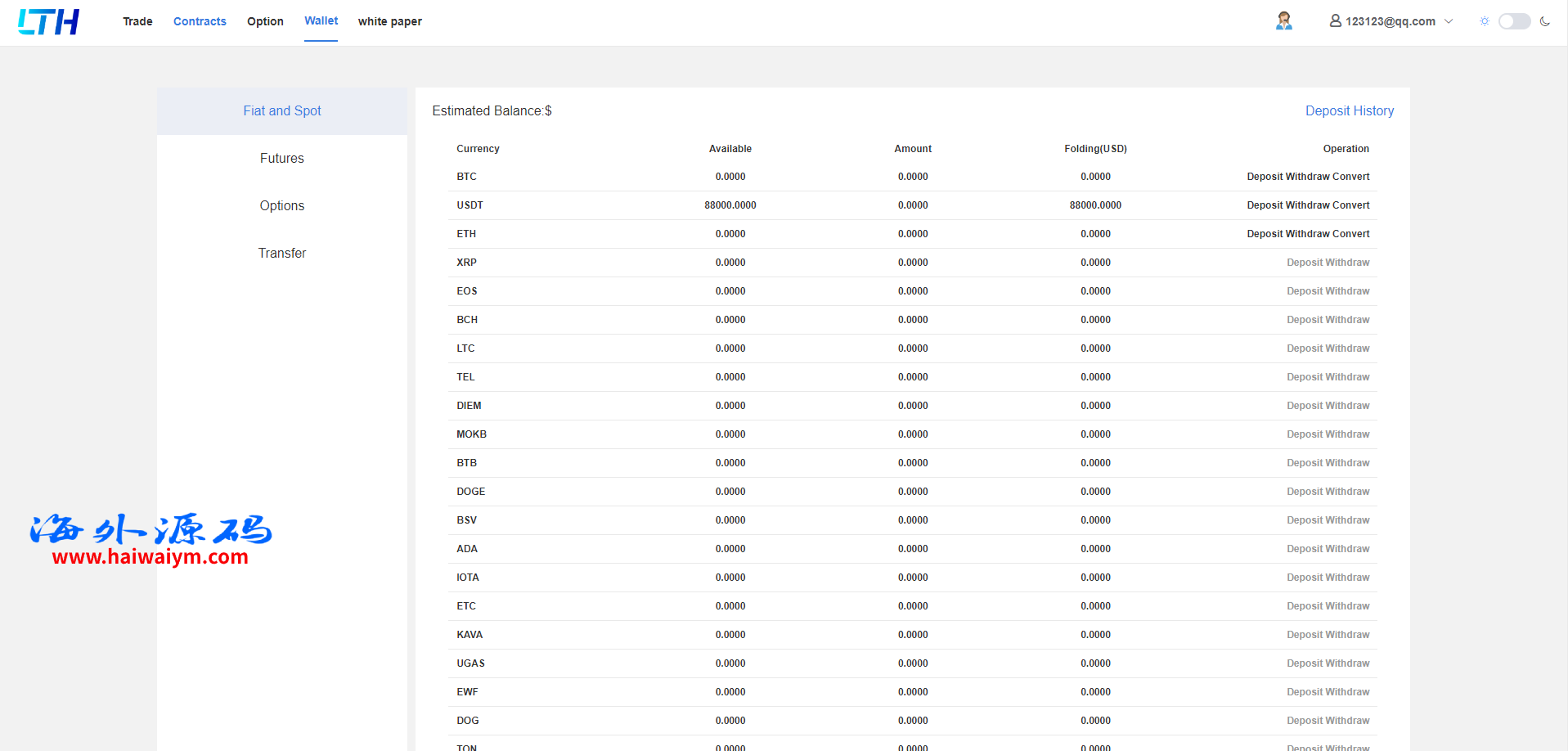Select the Futures sidebar tab
This screenshot has height=751, width=1568.
[x=281, y=158]
